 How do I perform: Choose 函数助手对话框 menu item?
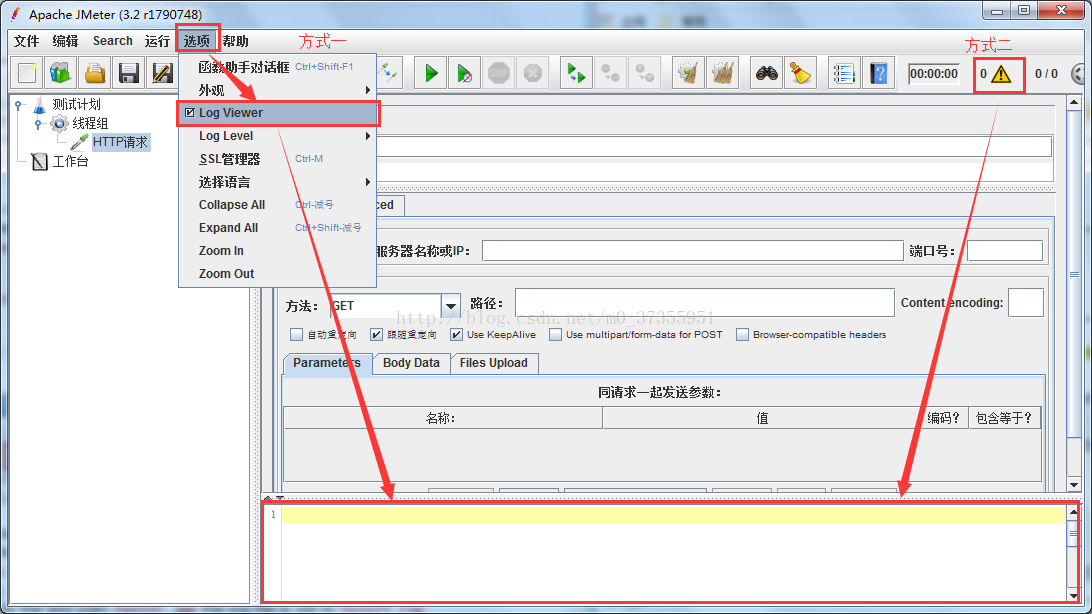278,68
